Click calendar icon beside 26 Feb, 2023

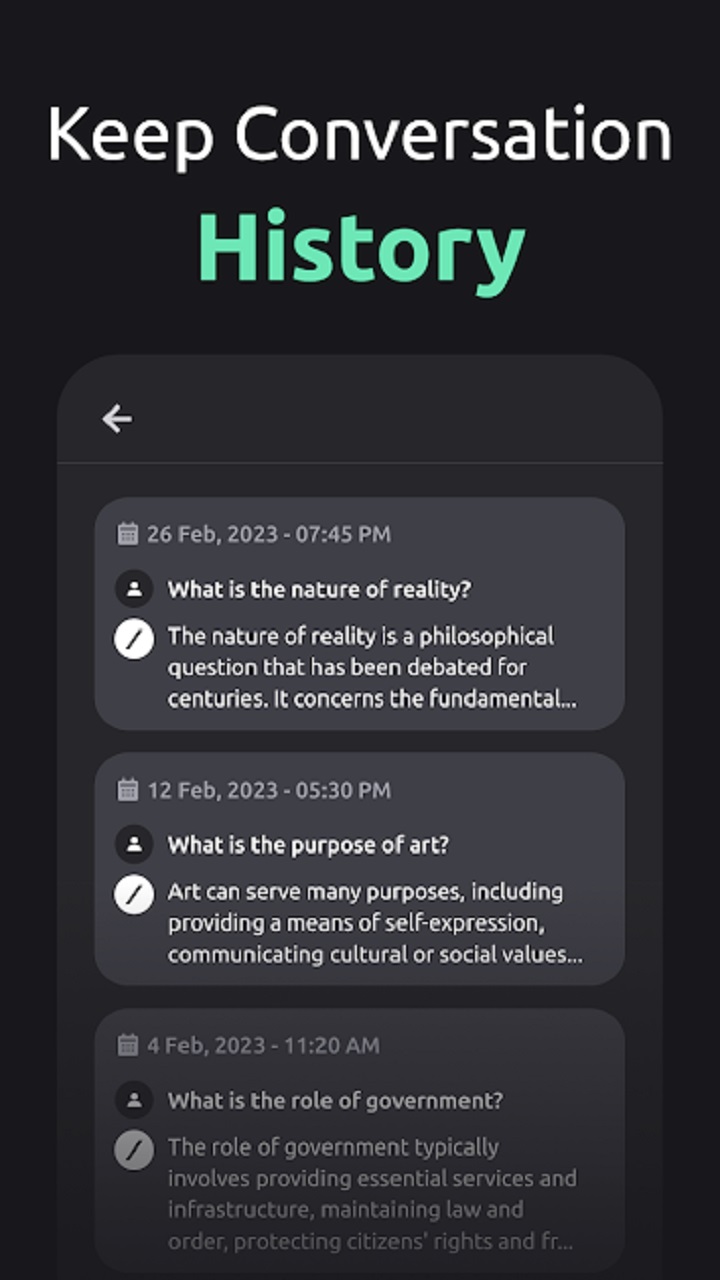127,534
